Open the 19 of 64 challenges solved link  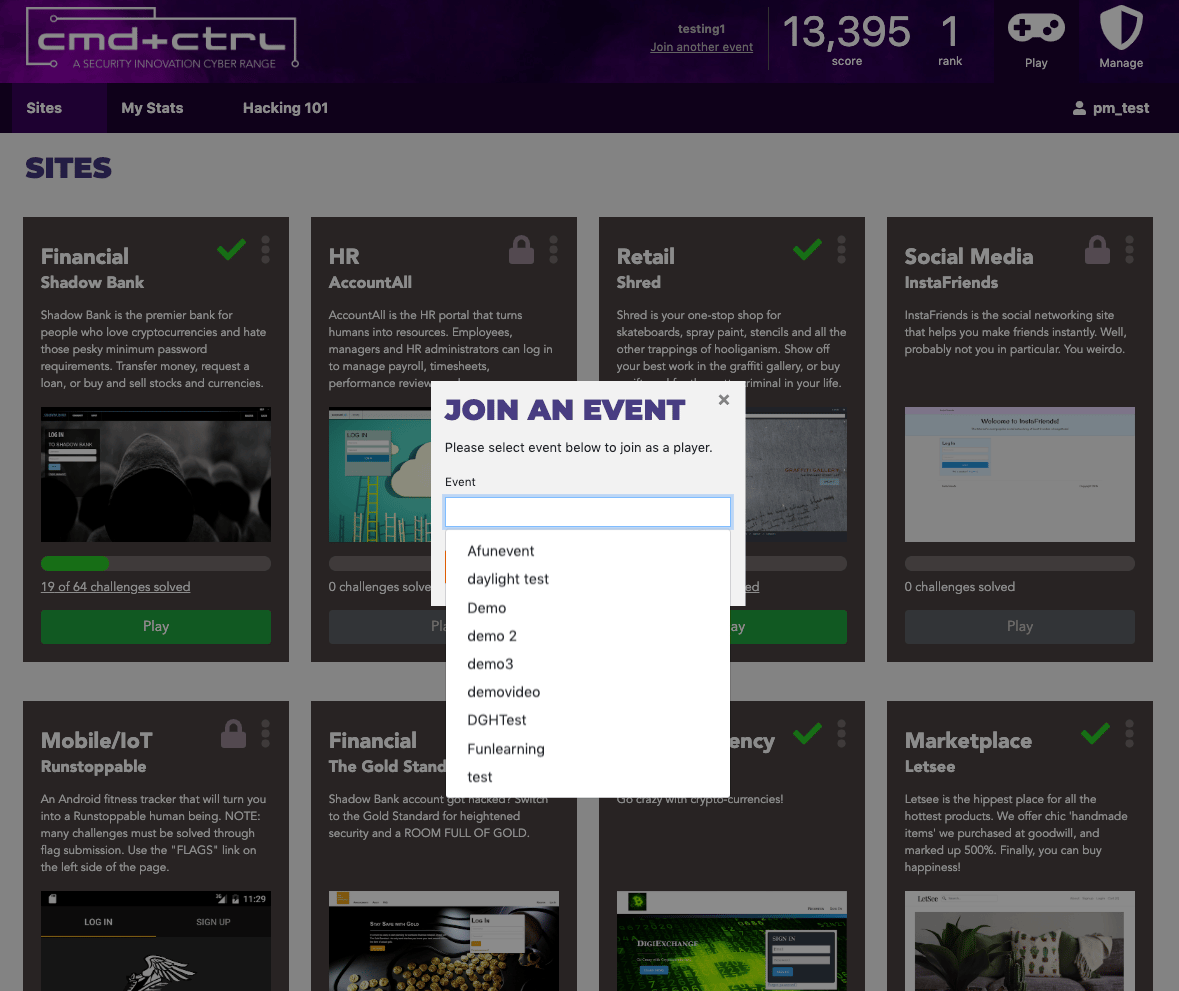click(115, 586)
